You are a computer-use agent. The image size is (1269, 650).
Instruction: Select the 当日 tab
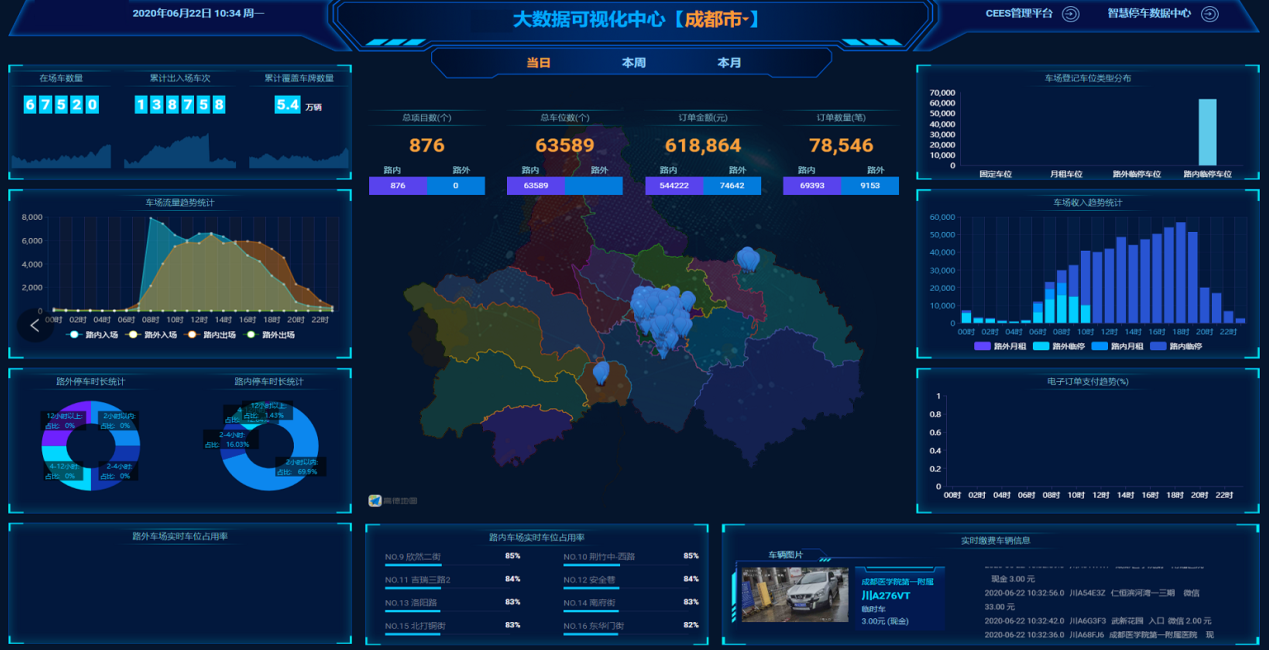(539, 63)
